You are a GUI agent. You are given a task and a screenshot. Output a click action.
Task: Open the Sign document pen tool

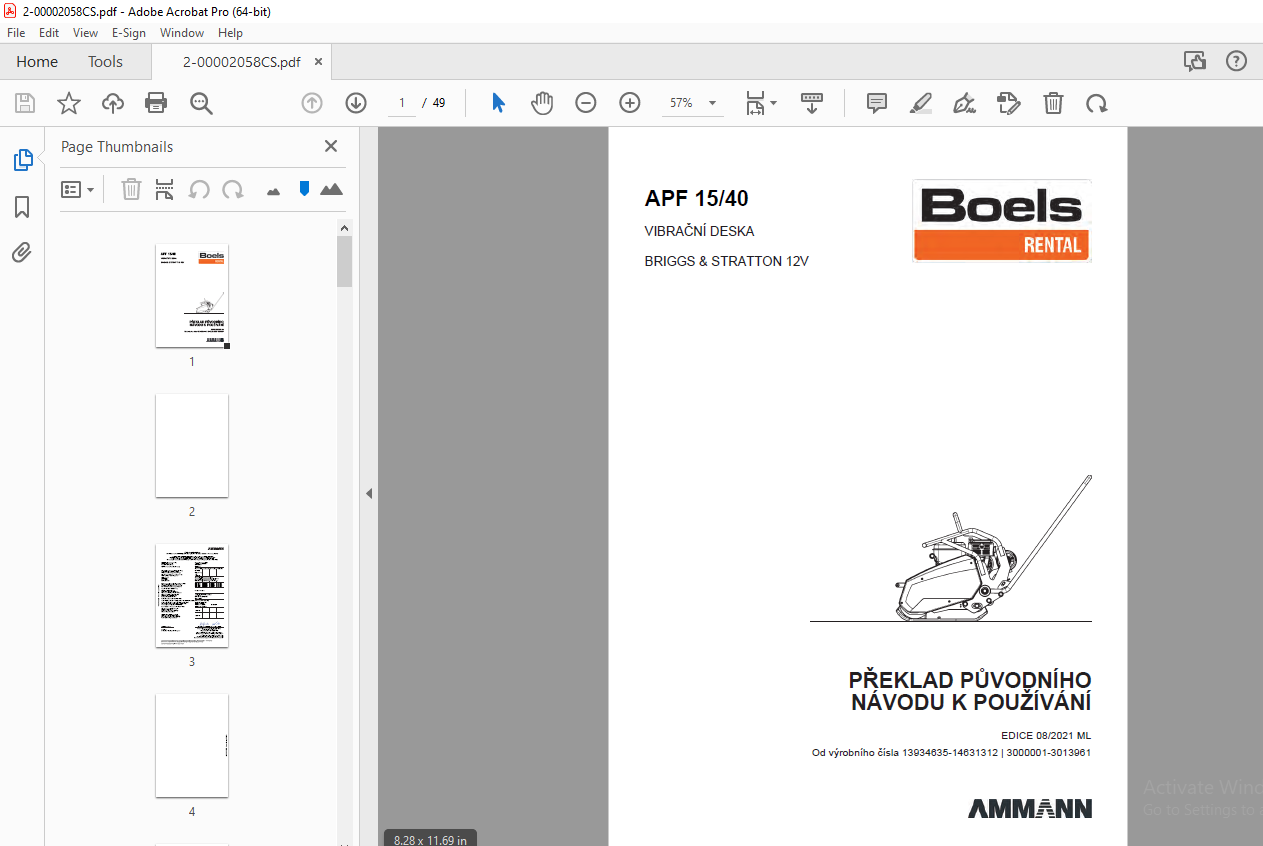click(x=965, y=103)
